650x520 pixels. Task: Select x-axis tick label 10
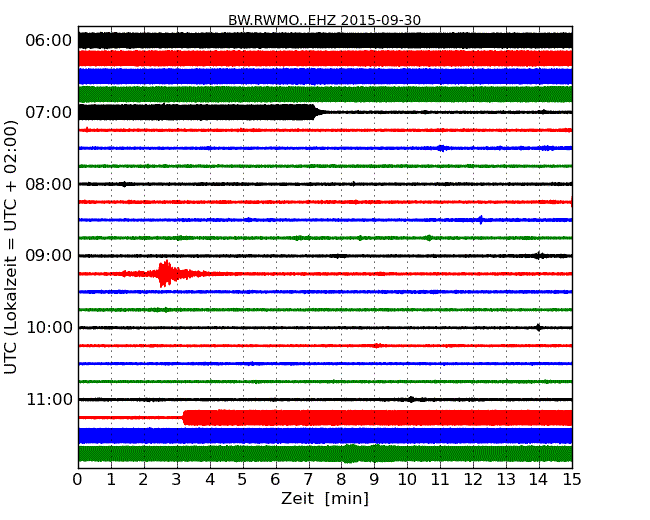point(407,480)
